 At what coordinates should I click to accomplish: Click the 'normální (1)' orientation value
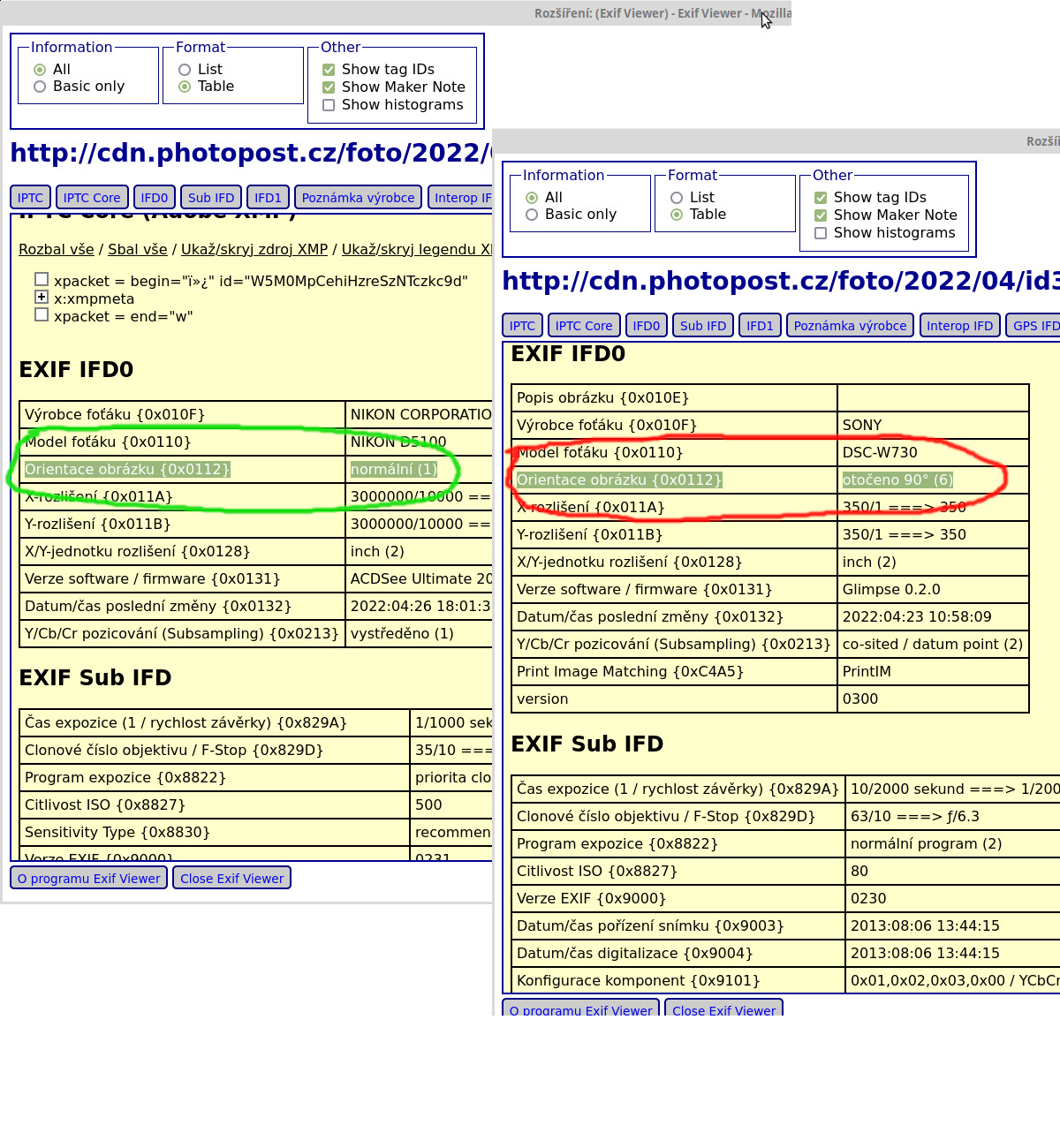pyautogui.click(x=394, y=470)
